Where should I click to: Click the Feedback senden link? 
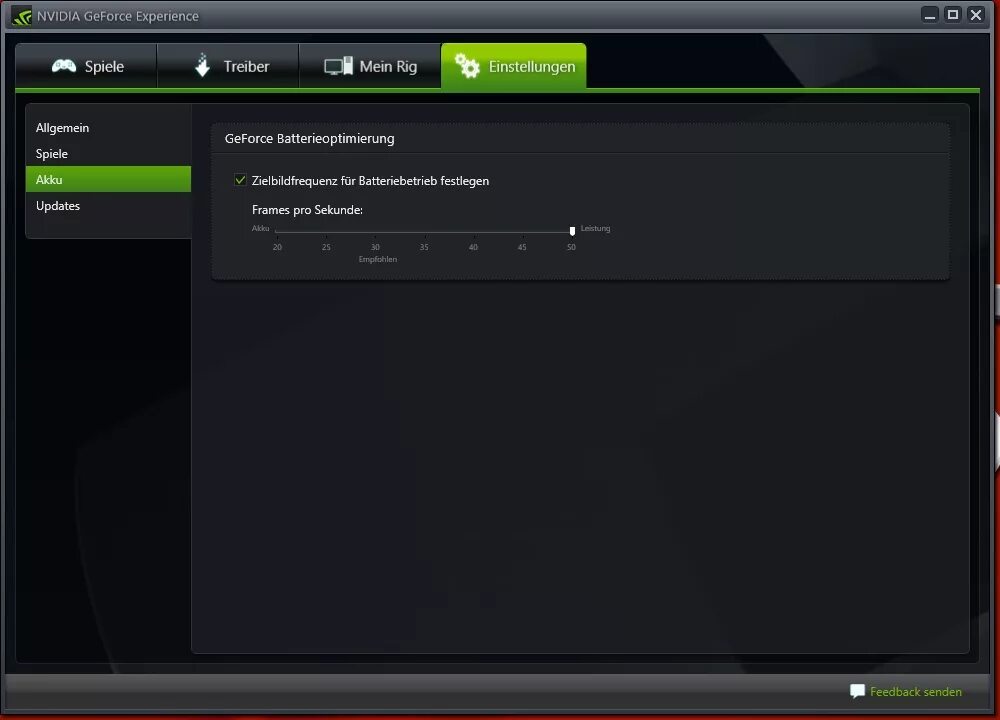point(916,691)
